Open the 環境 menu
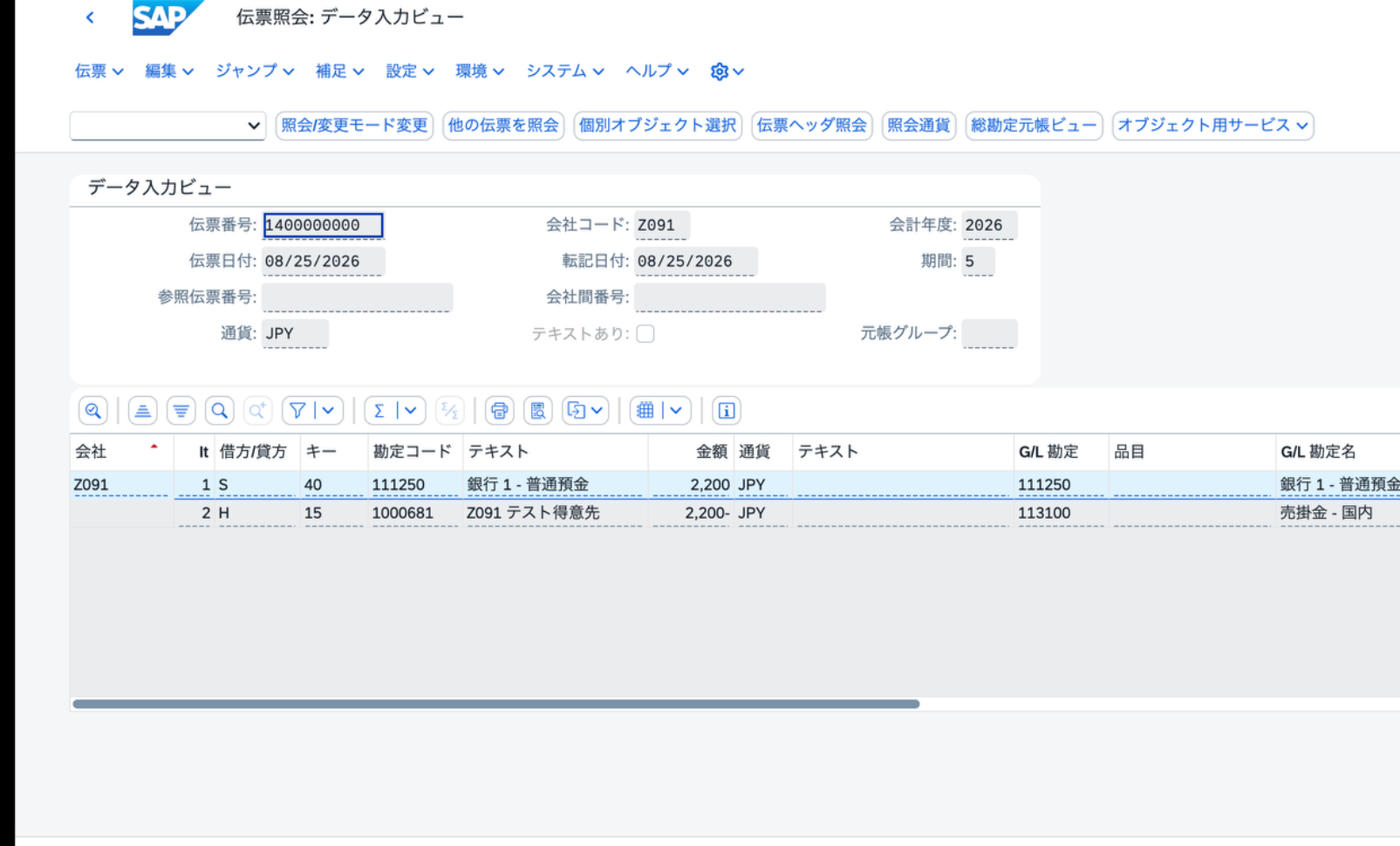1400x846 pixels. (480, 72)
